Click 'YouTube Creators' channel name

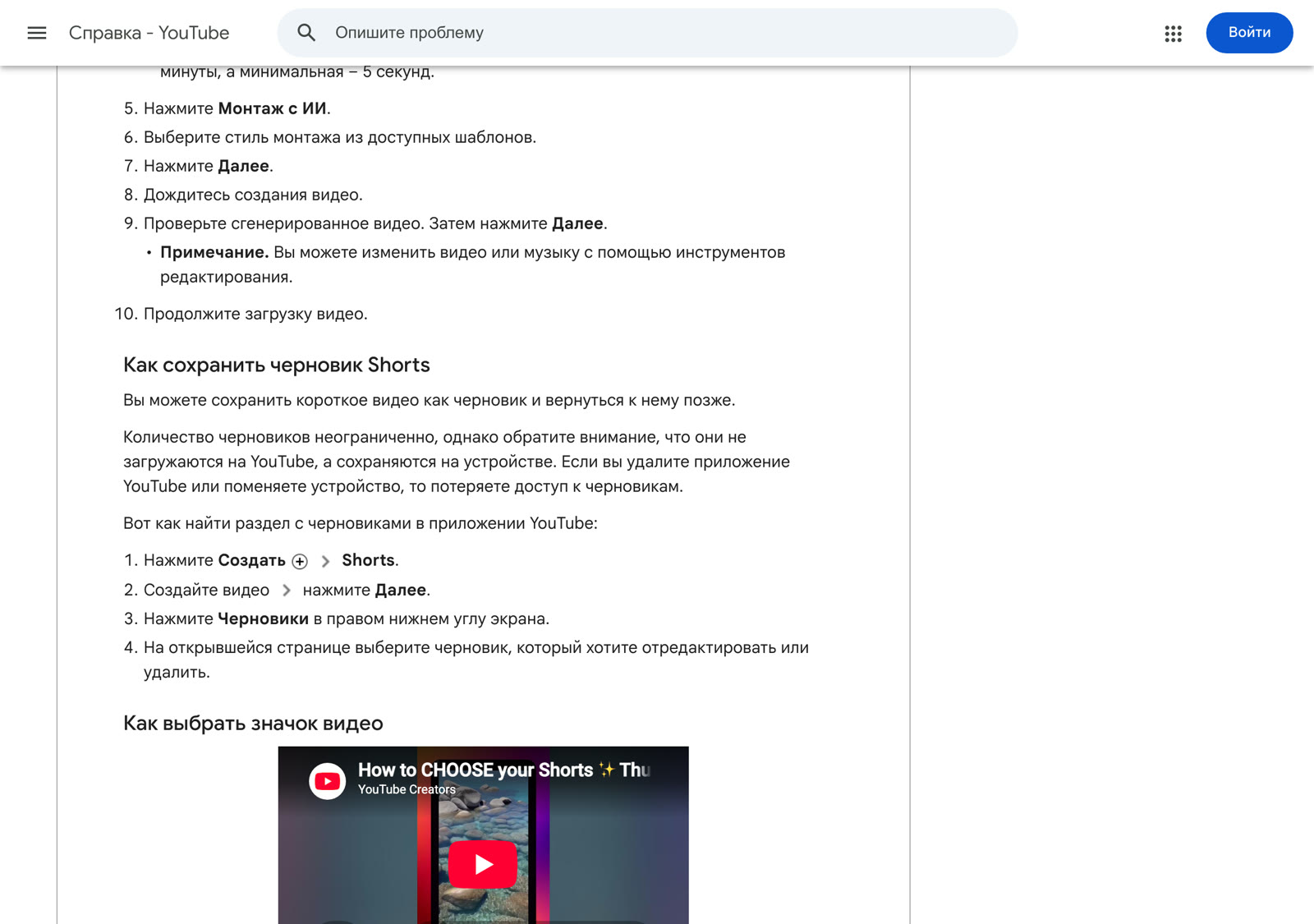[407, 789]
